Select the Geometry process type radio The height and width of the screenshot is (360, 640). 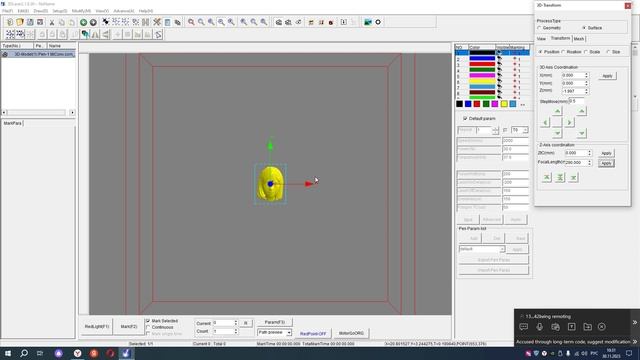(x=539, y=28)
